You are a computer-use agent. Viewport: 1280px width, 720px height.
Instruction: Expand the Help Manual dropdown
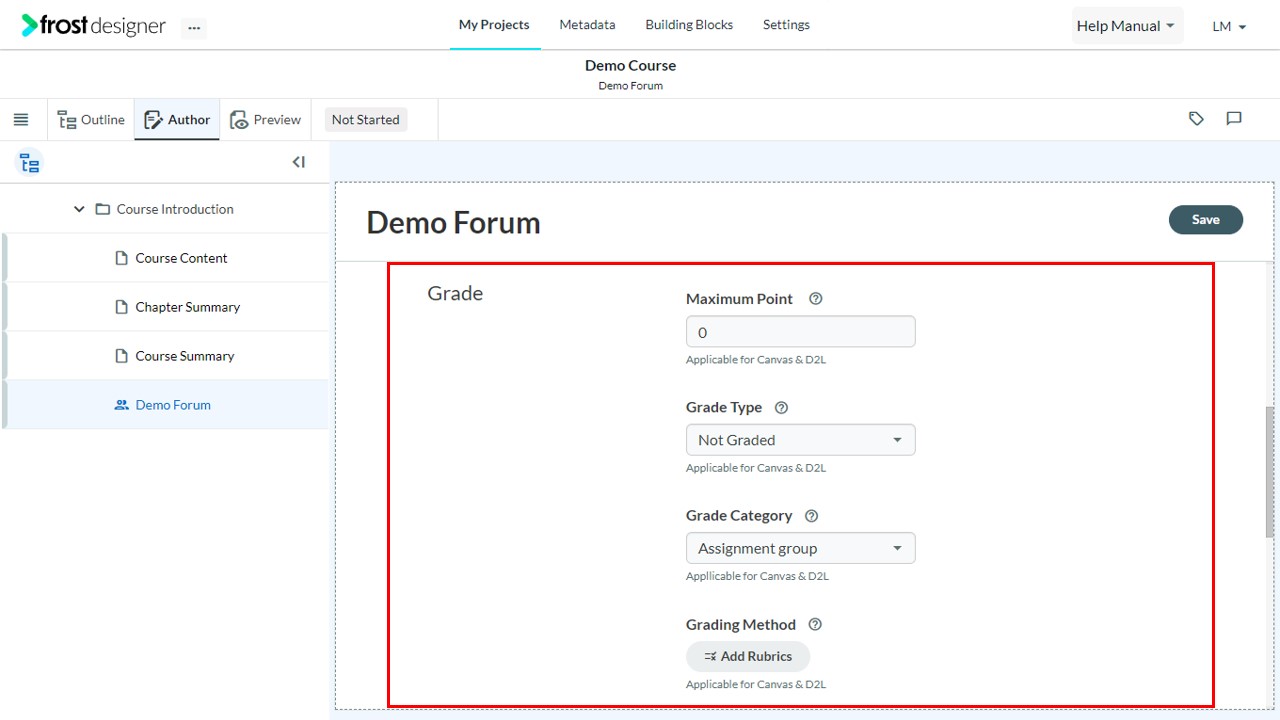tap(1126, 26)
